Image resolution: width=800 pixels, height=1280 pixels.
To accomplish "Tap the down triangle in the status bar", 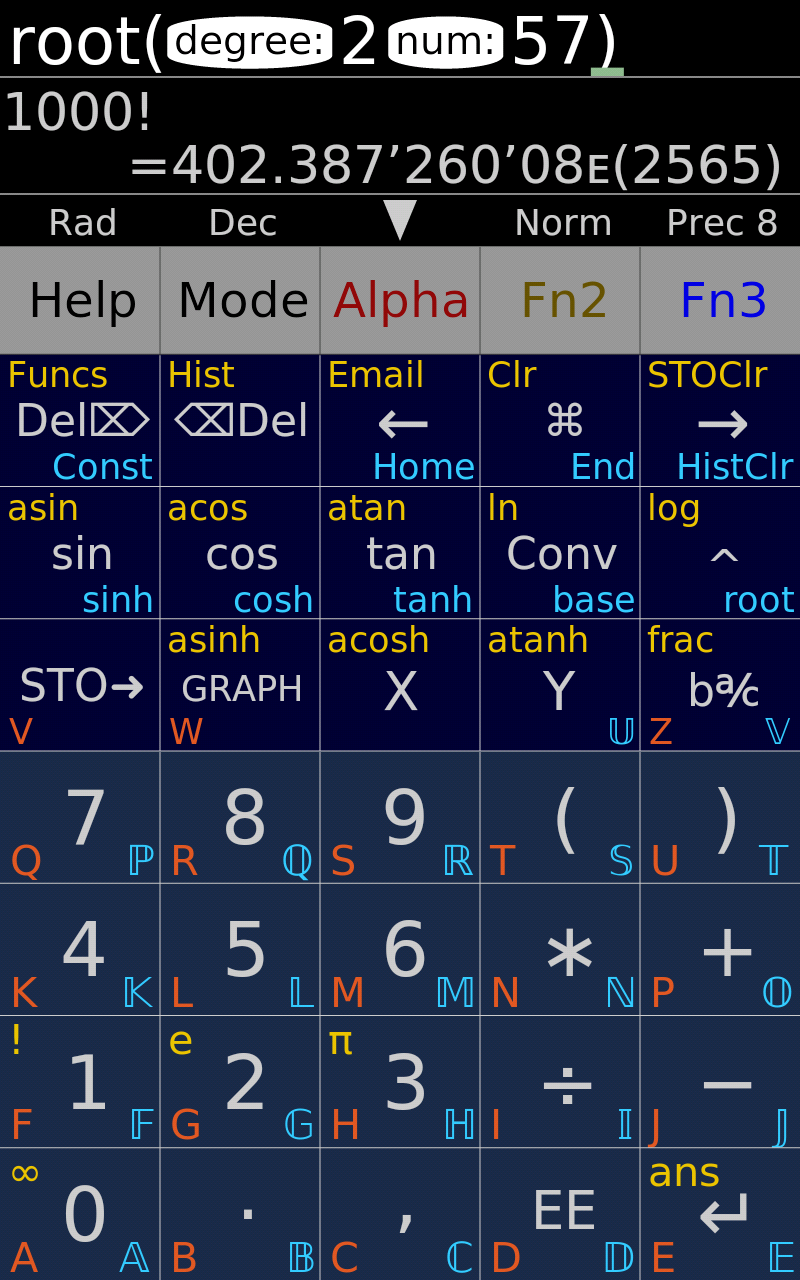I will (400, 220).
